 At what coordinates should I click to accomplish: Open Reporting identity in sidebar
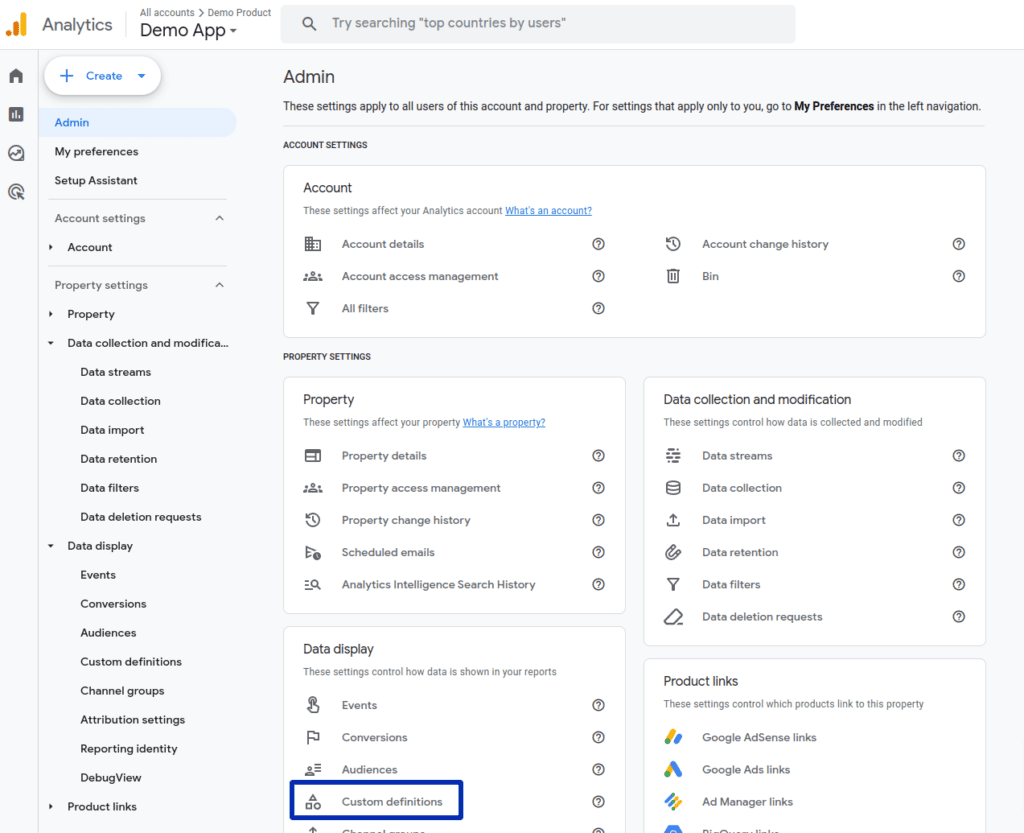129,749
